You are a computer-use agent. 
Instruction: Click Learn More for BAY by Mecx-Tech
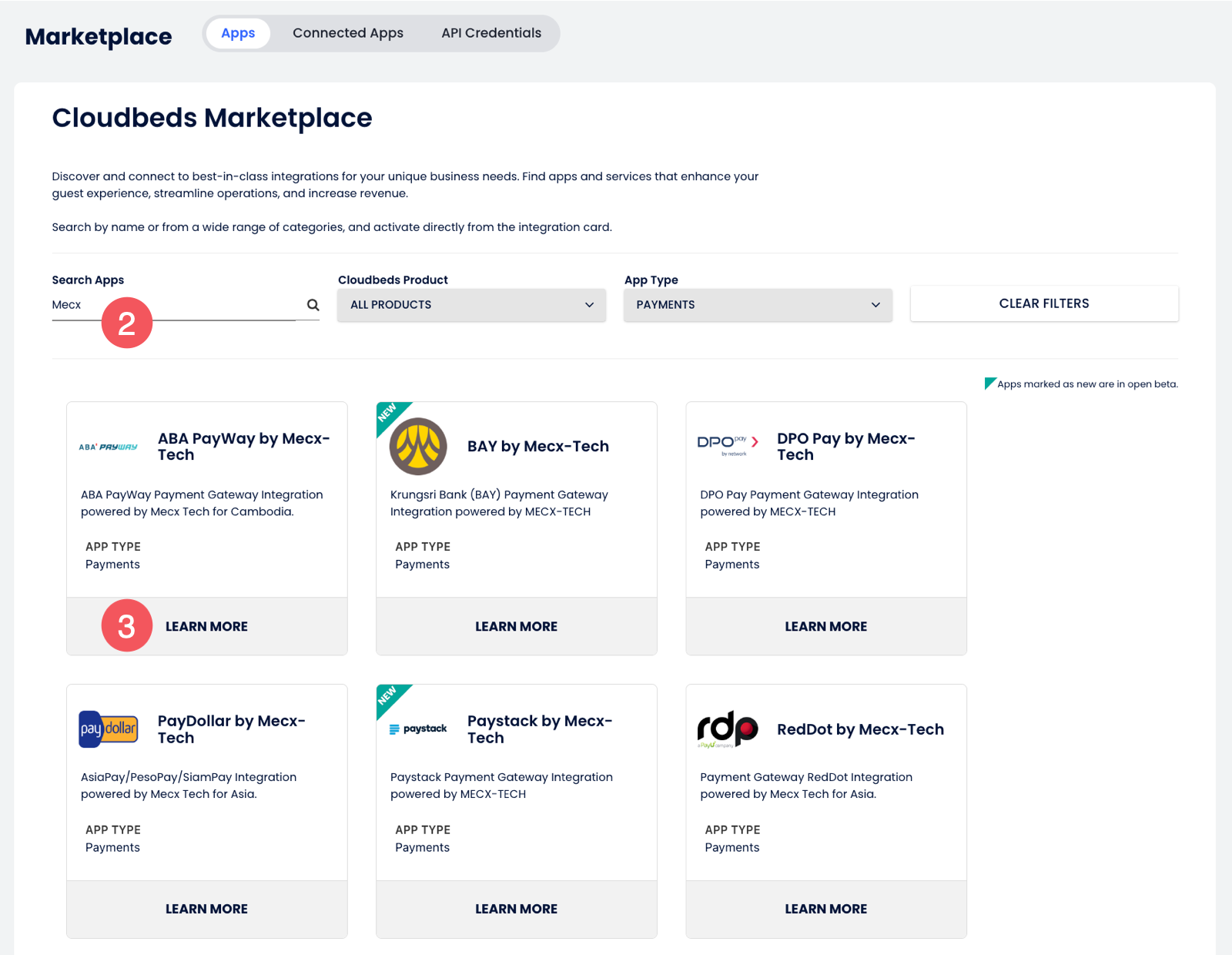pos(516,627)
